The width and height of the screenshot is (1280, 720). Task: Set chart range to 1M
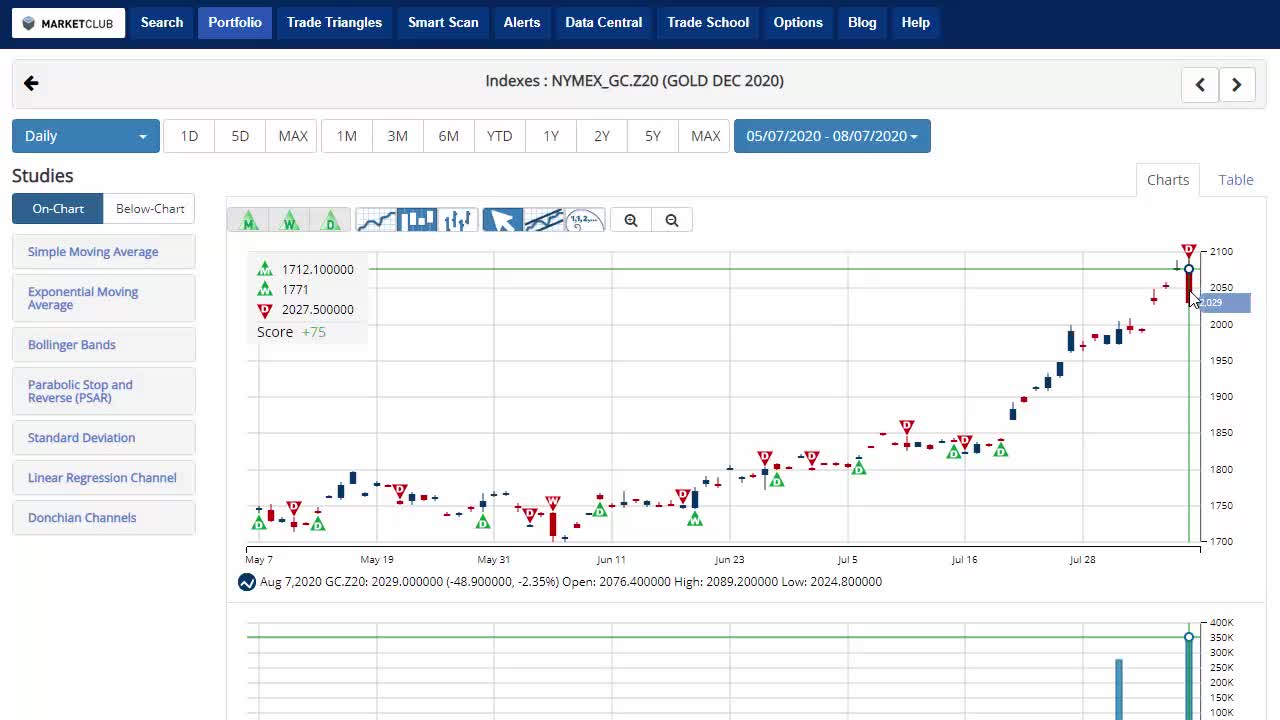point(347,136)
